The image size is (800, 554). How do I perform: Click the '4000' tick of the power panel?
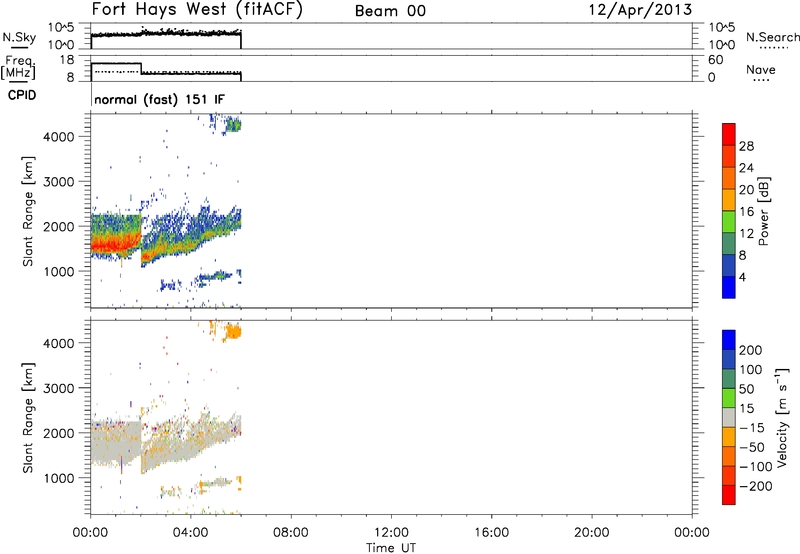pos(59,137)
